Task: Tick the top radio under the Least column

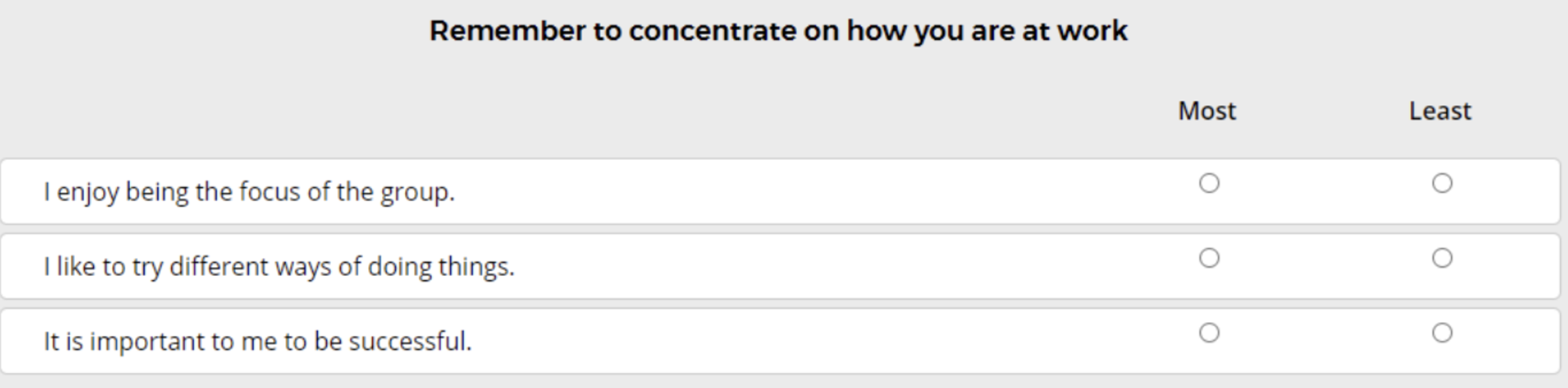Action: pos(1441,184)
